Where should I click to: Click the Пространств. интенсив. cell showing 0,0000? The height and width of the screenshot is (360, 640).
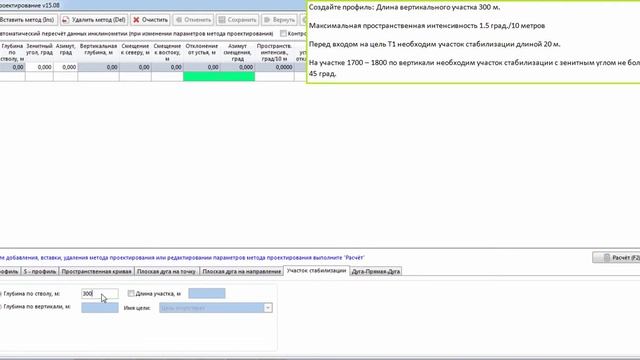tap(274, 67)
